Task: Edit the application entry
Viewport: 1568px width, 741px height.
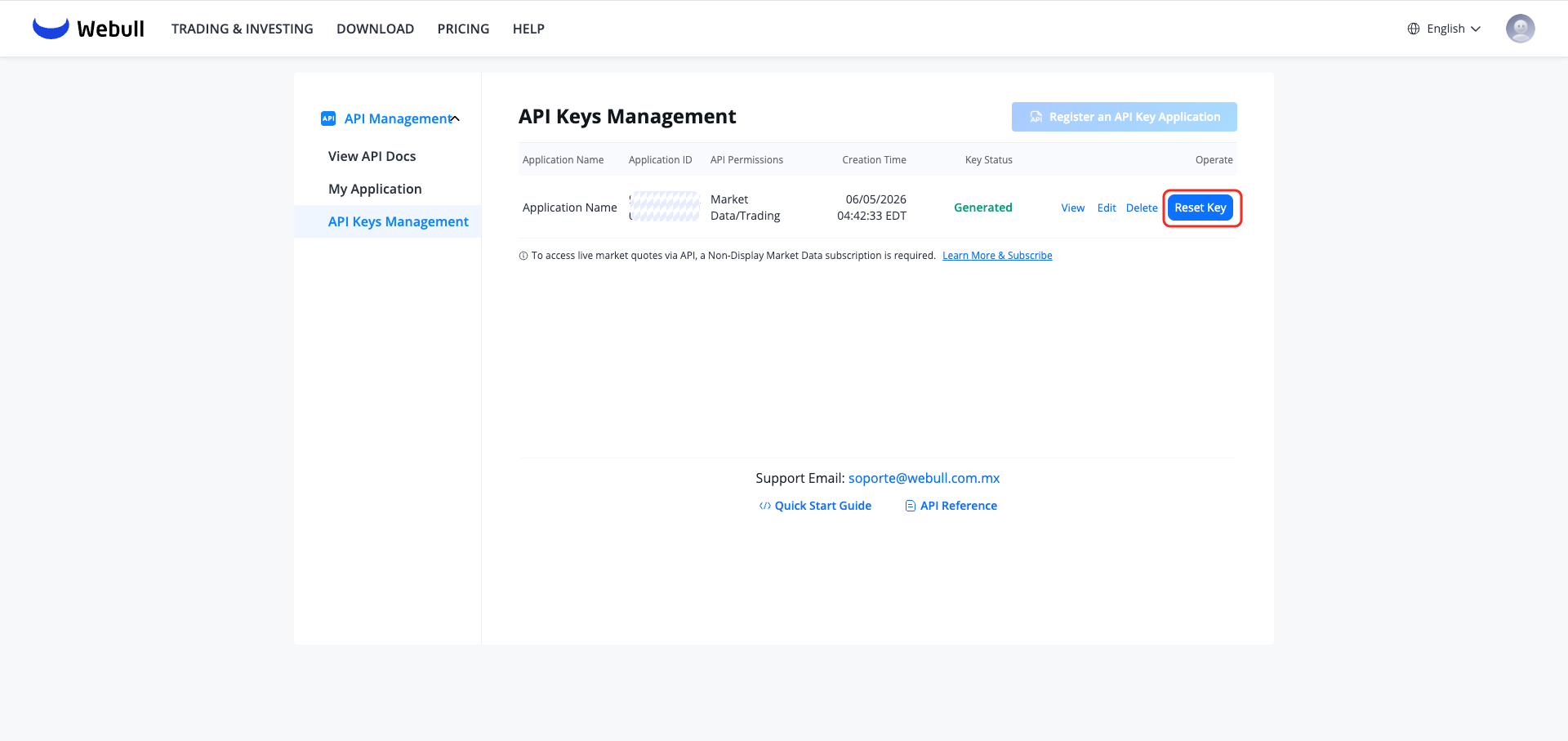Action: [1107, 208]
